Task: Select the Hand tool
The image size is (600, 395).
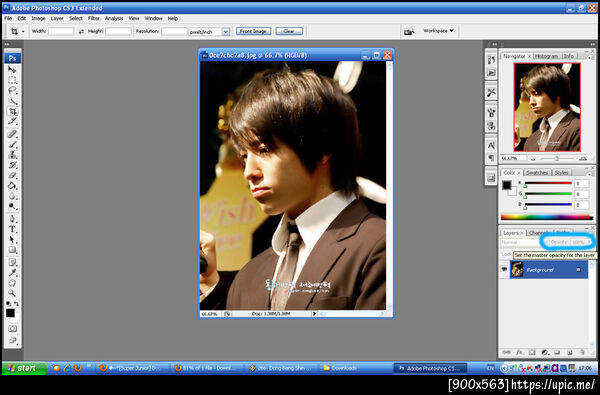Action: (12, 283)
